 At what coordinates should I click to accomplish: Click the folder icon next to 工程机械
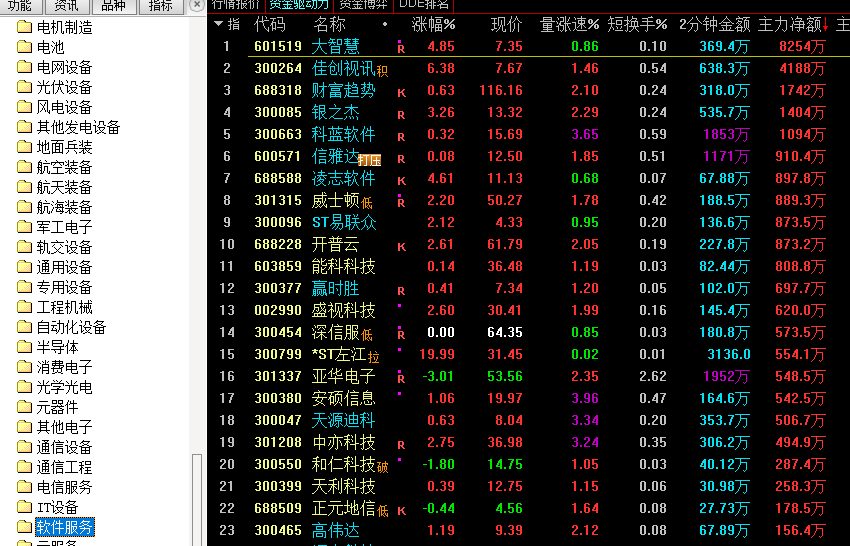(x=24, y=307)
